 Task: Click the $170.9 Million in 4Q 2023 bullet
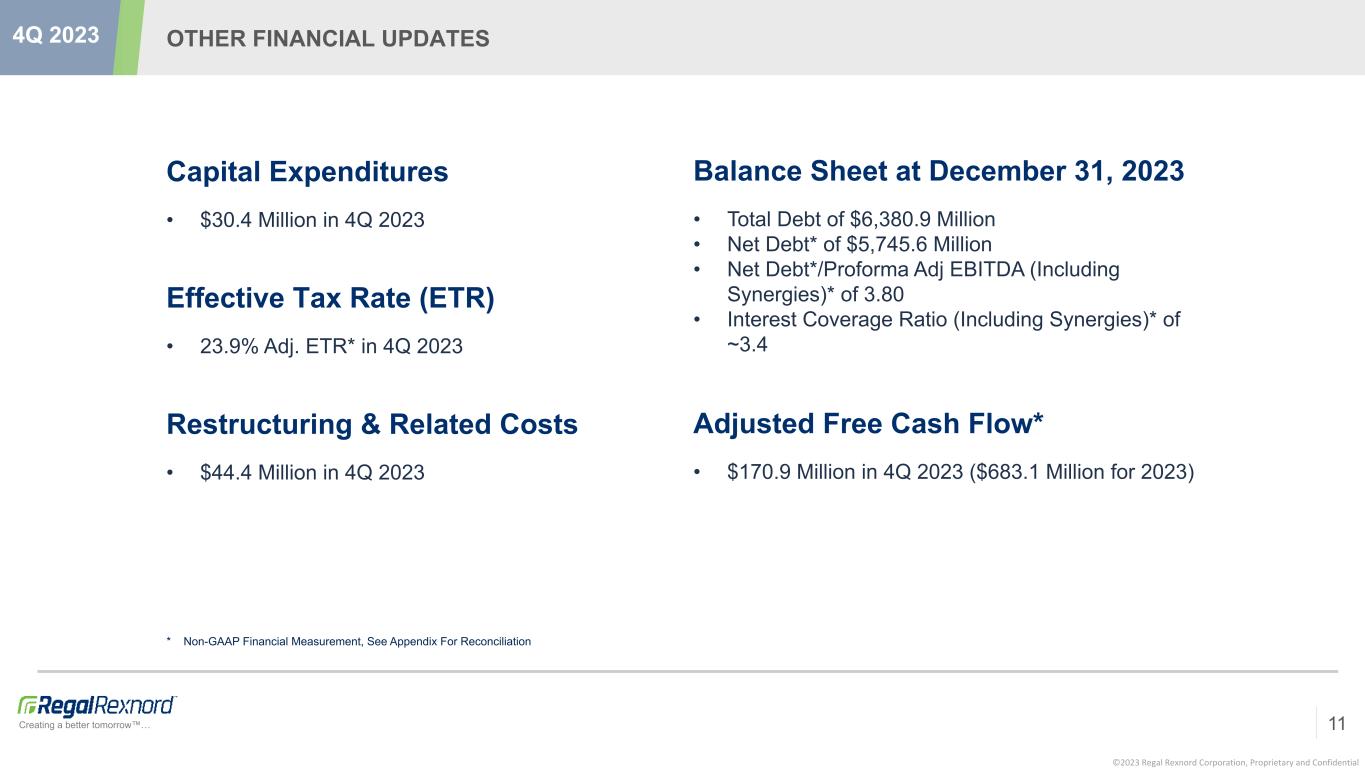pos(960,472)
